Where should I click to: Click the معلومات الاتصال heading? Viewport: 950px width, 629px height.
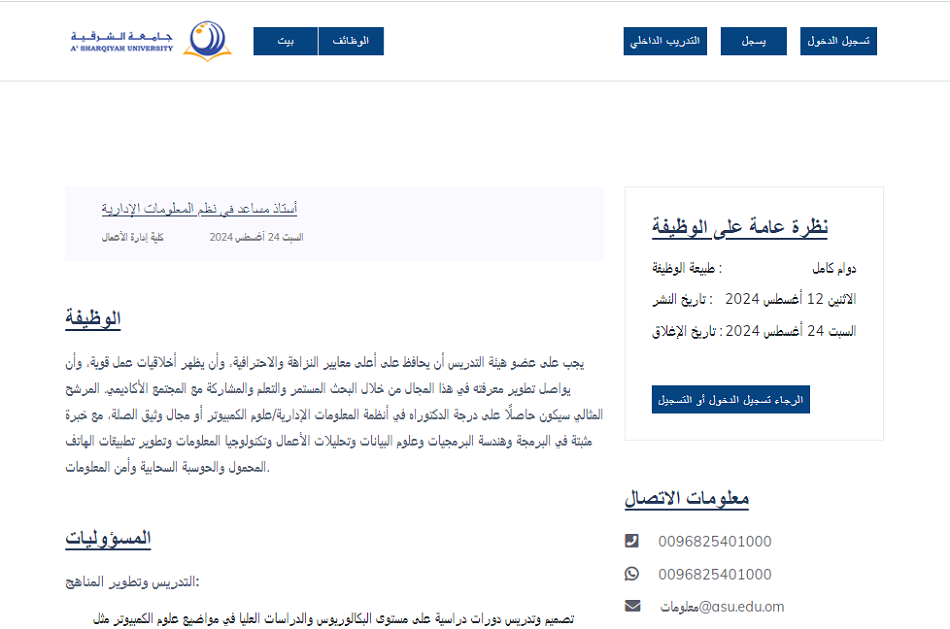pyautogui.click(x=686, y=498)
